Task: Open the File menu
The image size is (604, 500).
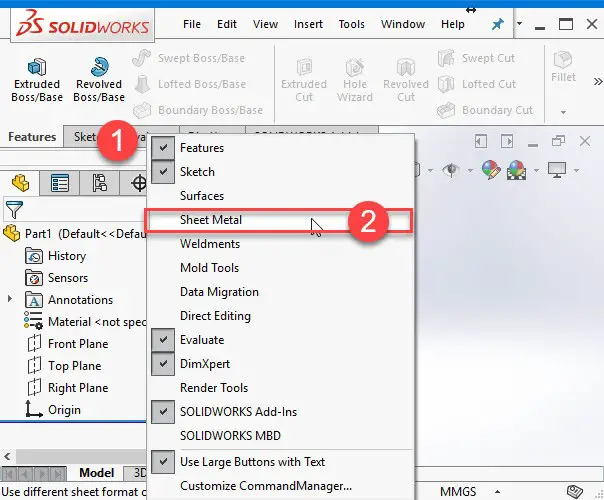Action: click(x=191, y=24)
